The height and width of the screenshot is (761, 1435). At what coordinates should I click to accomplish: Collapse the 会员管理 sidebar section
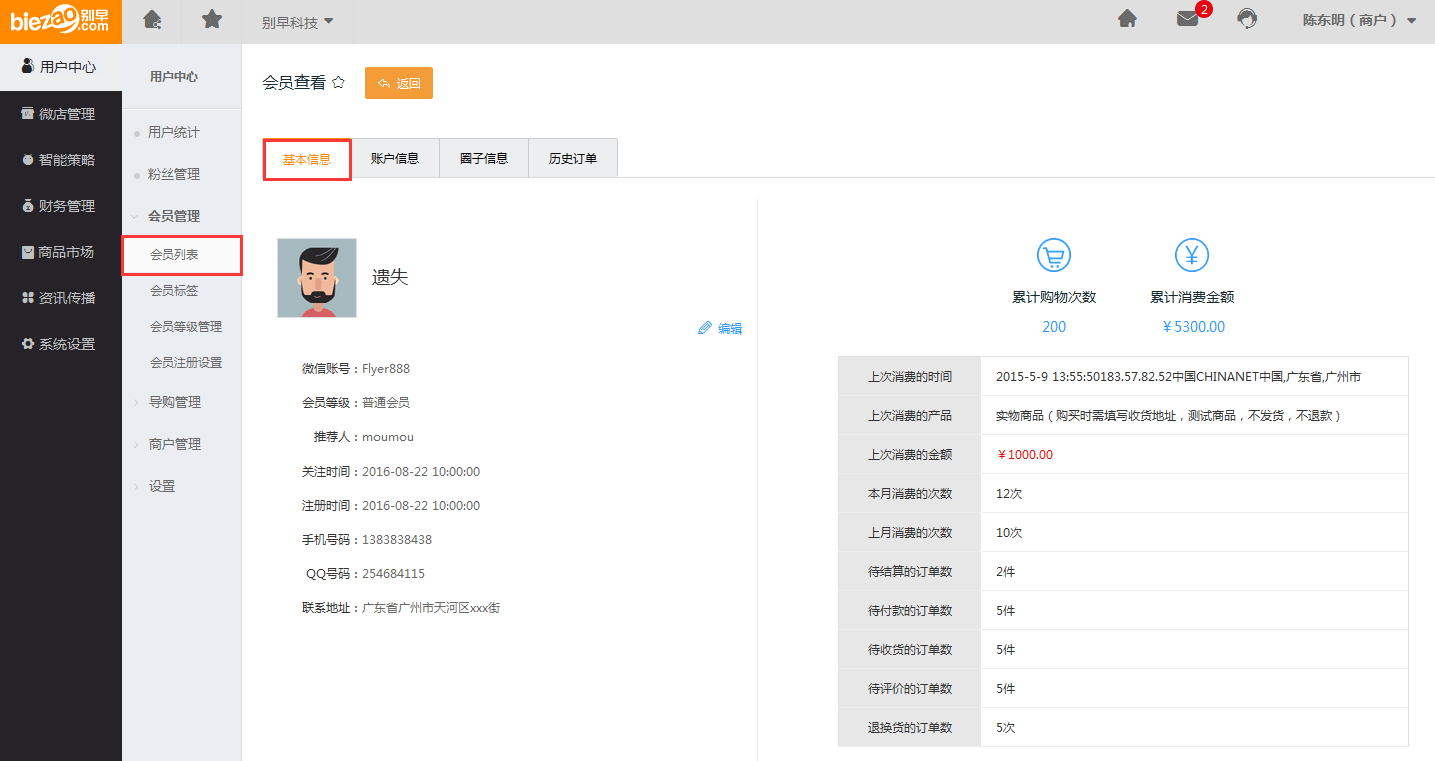(173, 216)
